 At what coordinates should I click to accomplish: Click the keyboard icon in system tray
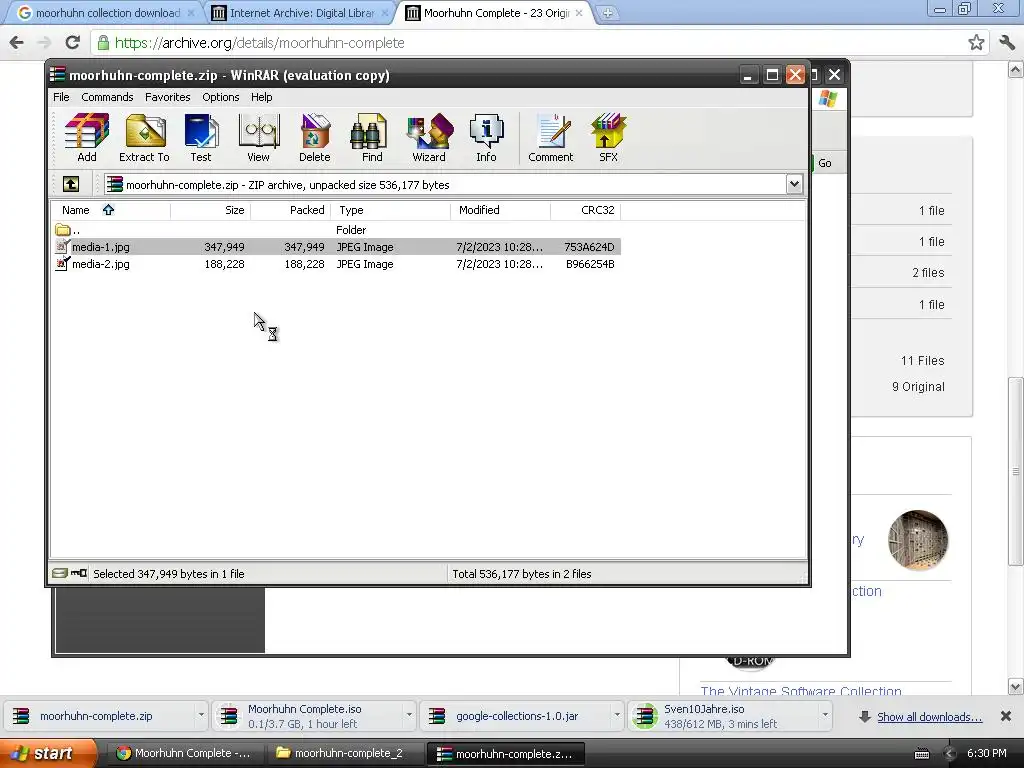pos(921,754)
